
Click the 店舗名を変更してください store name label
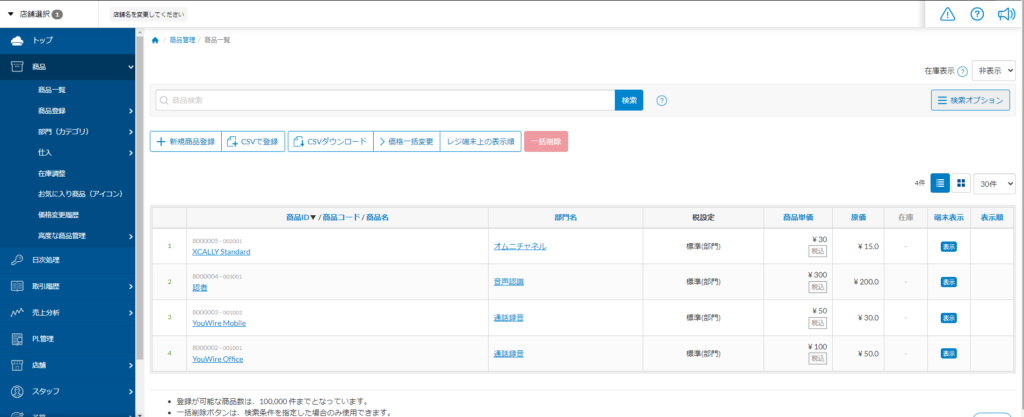(148, 14)
